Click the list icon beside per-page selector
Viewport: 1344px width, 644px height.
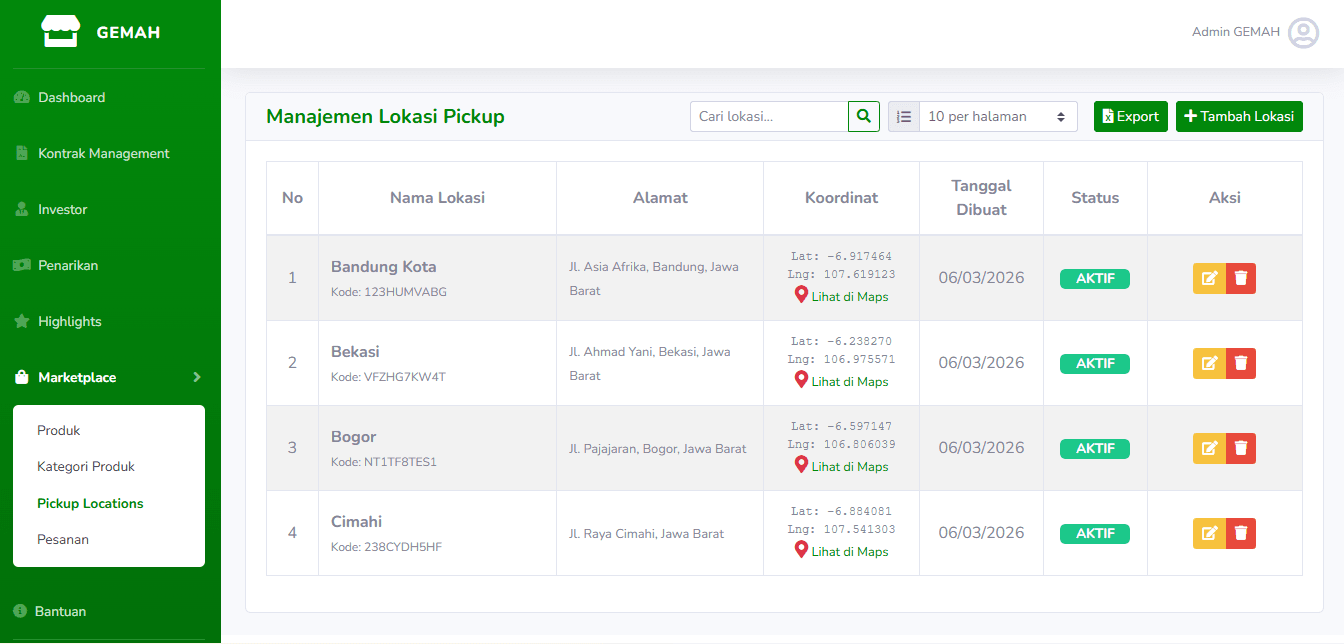904,117
